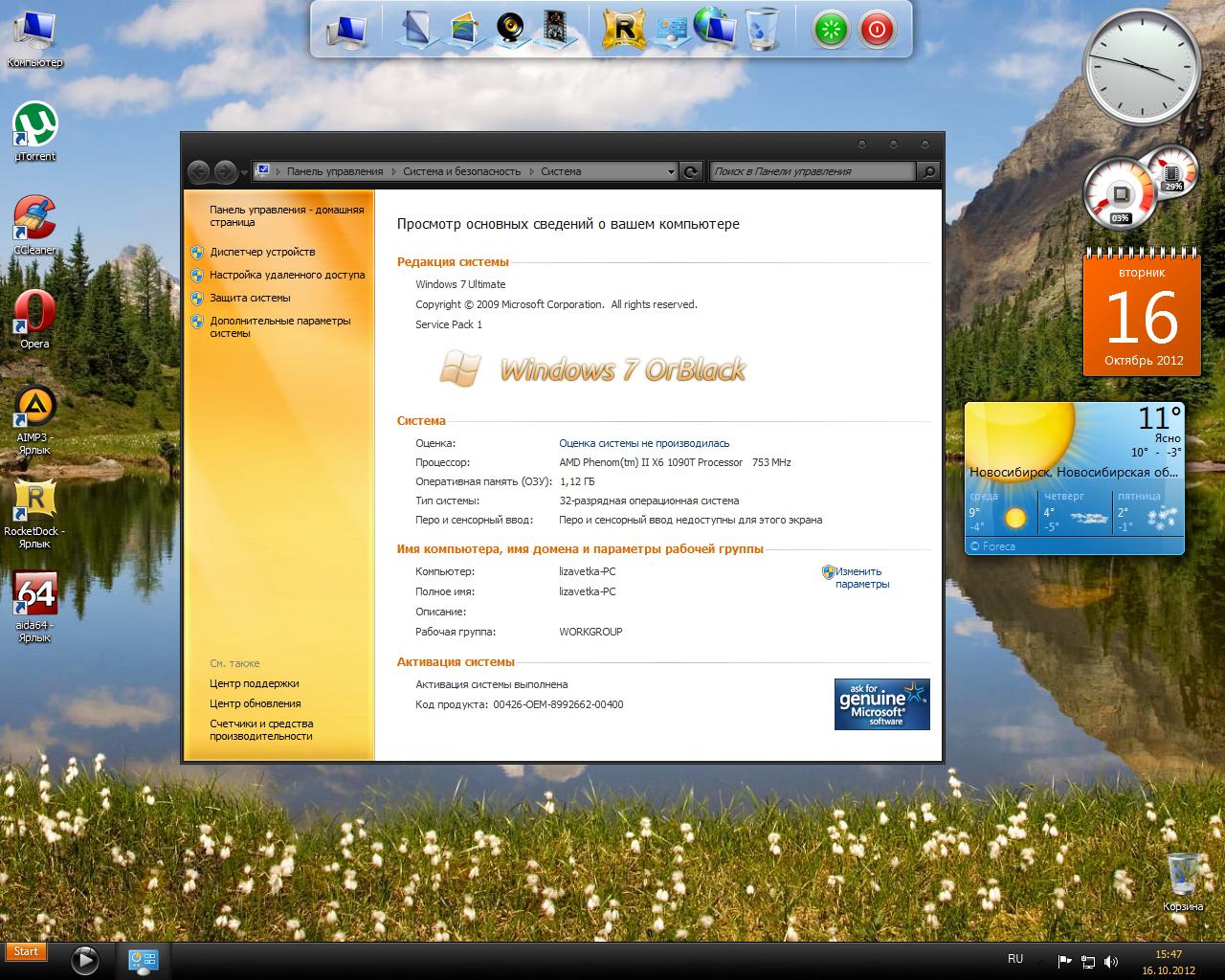This screenshot has width=1225, height=980.
Task: Open Настройка удаленного доступа
Action: pyautogui.click(x=287, y=275)
